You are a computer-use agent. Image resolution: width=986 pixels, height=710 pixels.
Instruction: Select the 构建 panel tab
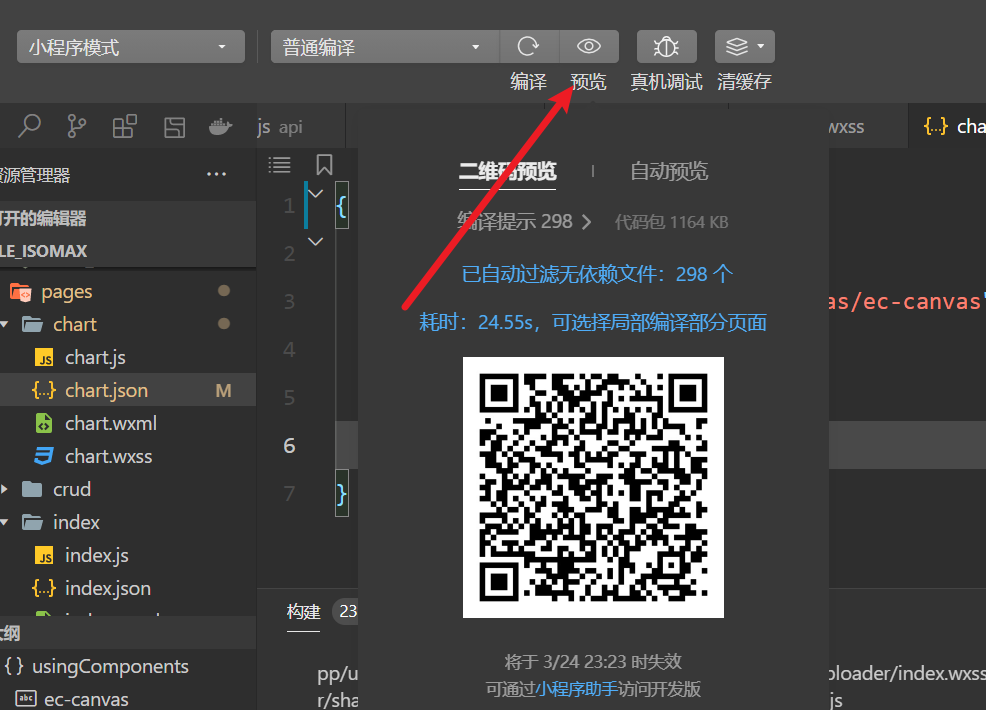click(x=304, y=611)
